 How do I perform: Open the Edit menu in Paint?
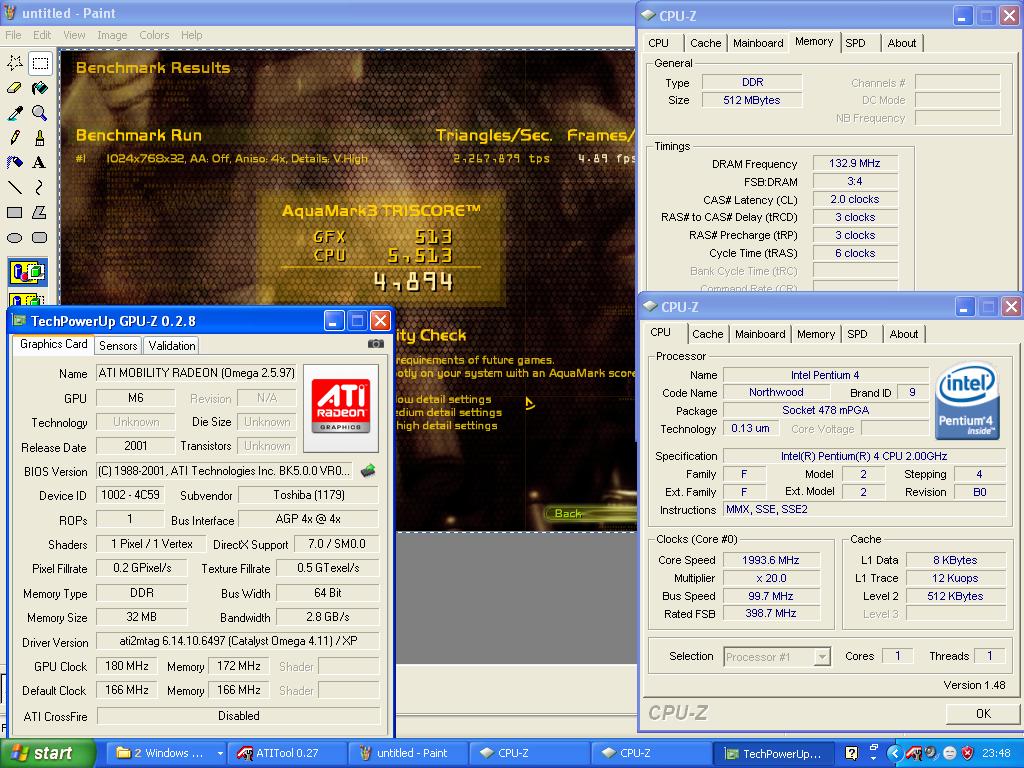pos(42,35)
